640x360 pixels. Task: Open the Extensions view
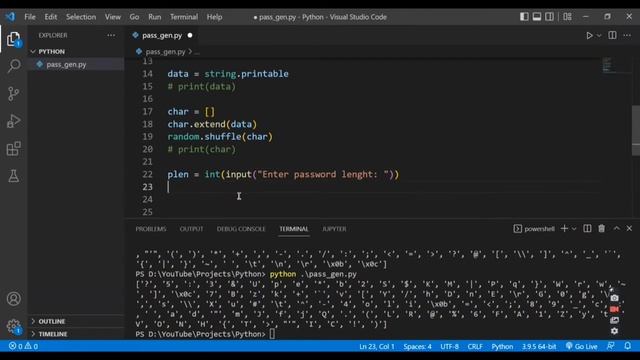13,149
